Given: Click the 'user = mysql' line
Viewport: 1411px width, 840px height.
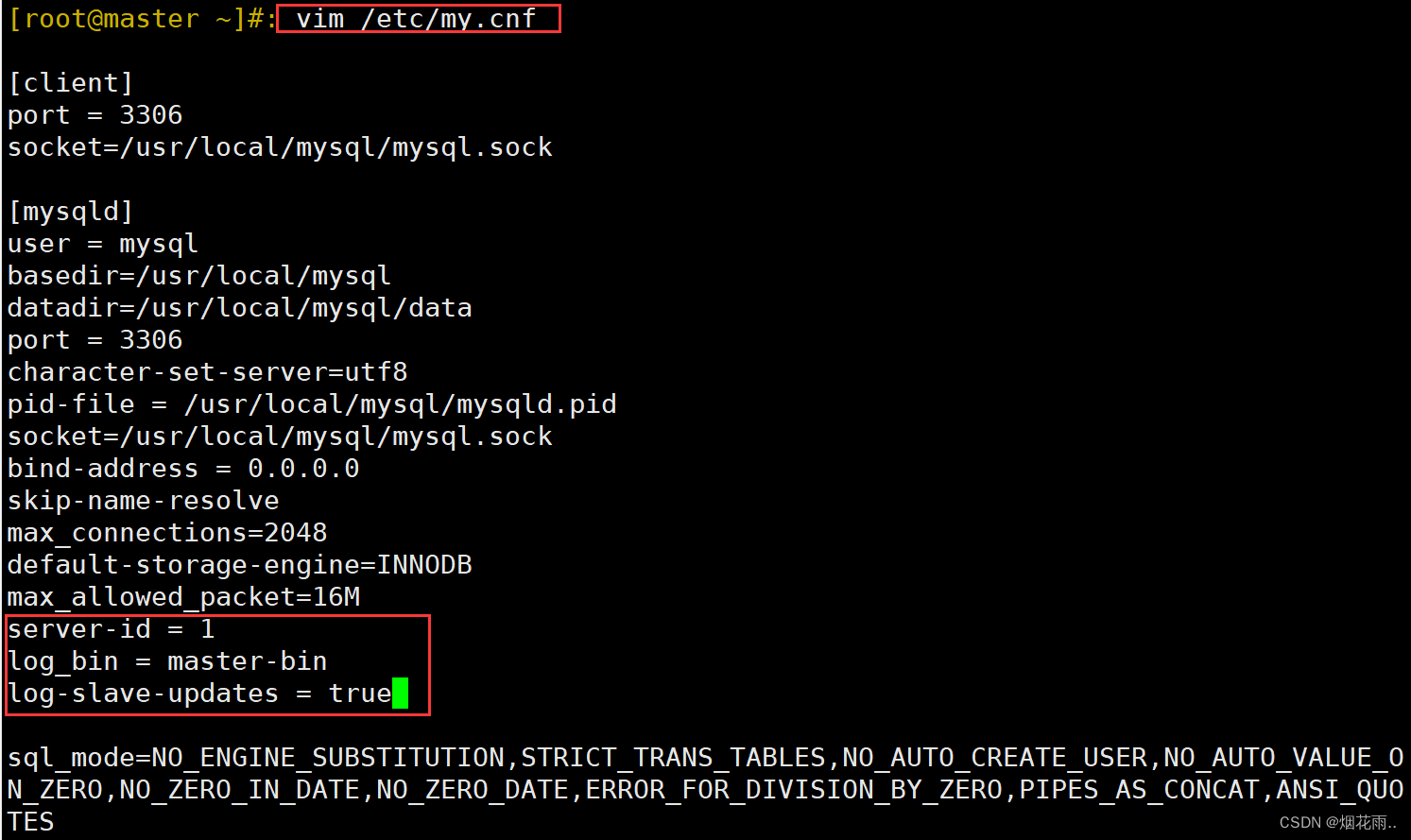Looking at the screenshot, I should point(103,244).
